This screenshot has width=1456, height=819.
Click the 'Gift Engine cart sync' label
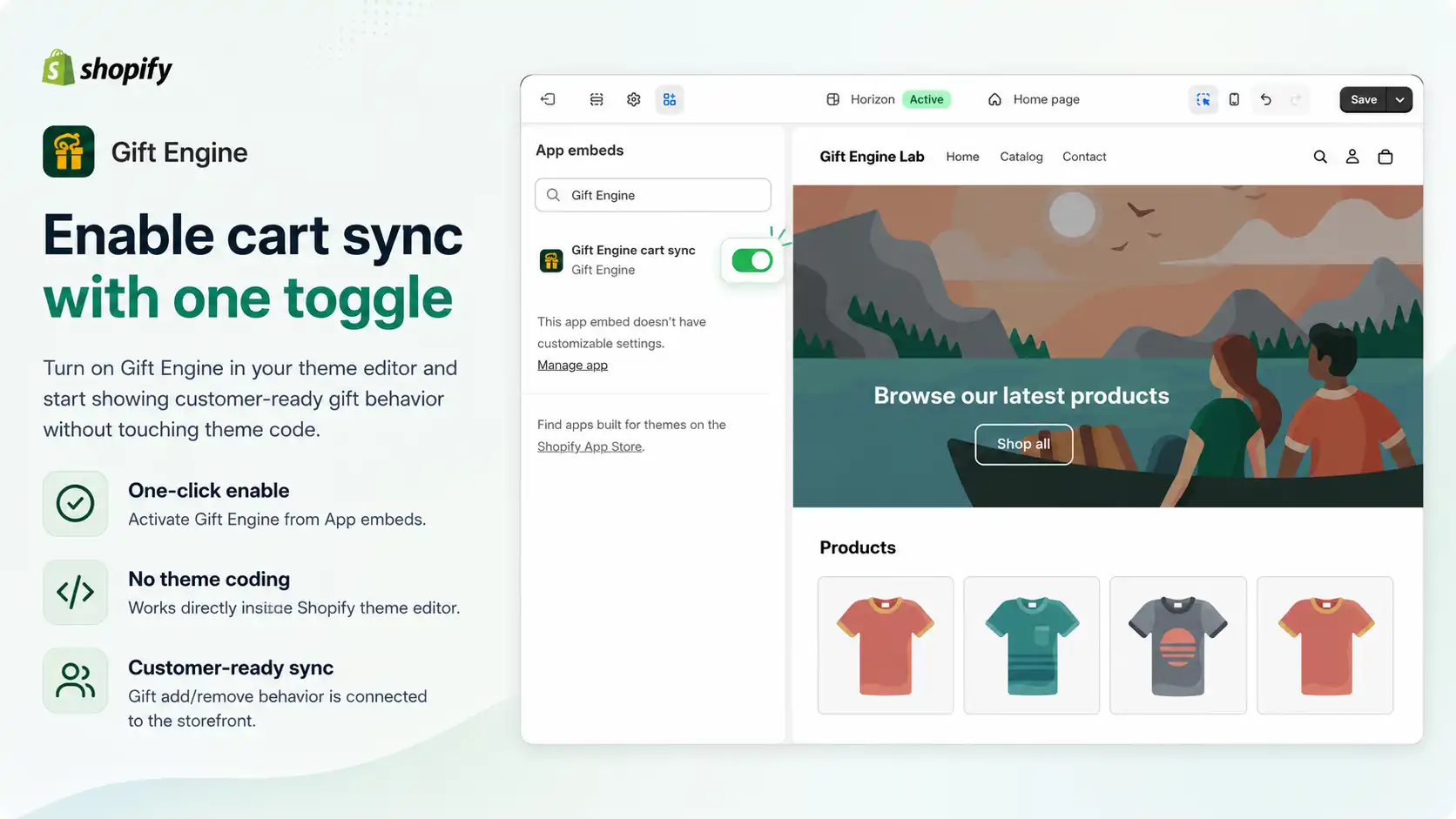coord(633,250)
